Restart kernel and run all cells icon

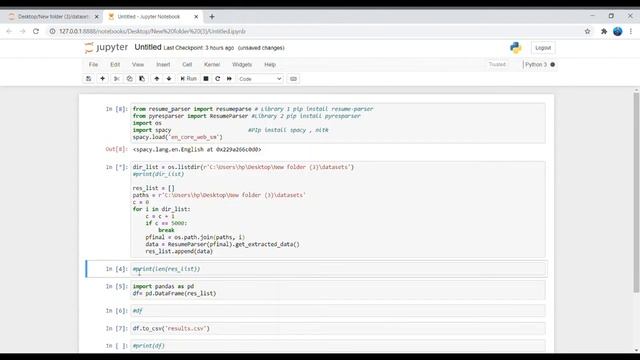pyautogui.click(x=229, y=79)
